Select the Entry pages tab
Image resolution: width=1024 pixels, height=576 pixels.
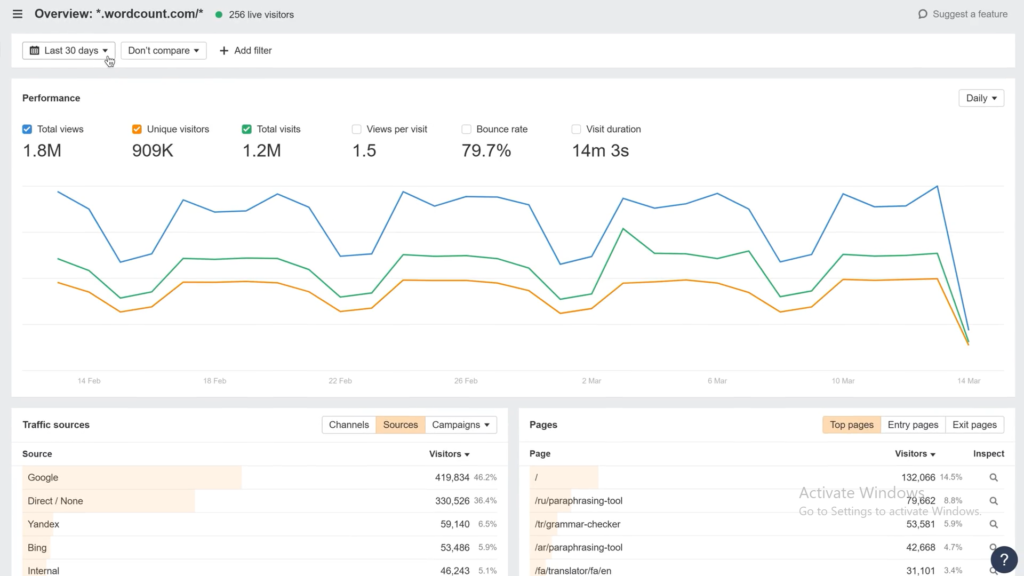pyautogui.click(x=913, y=425)
